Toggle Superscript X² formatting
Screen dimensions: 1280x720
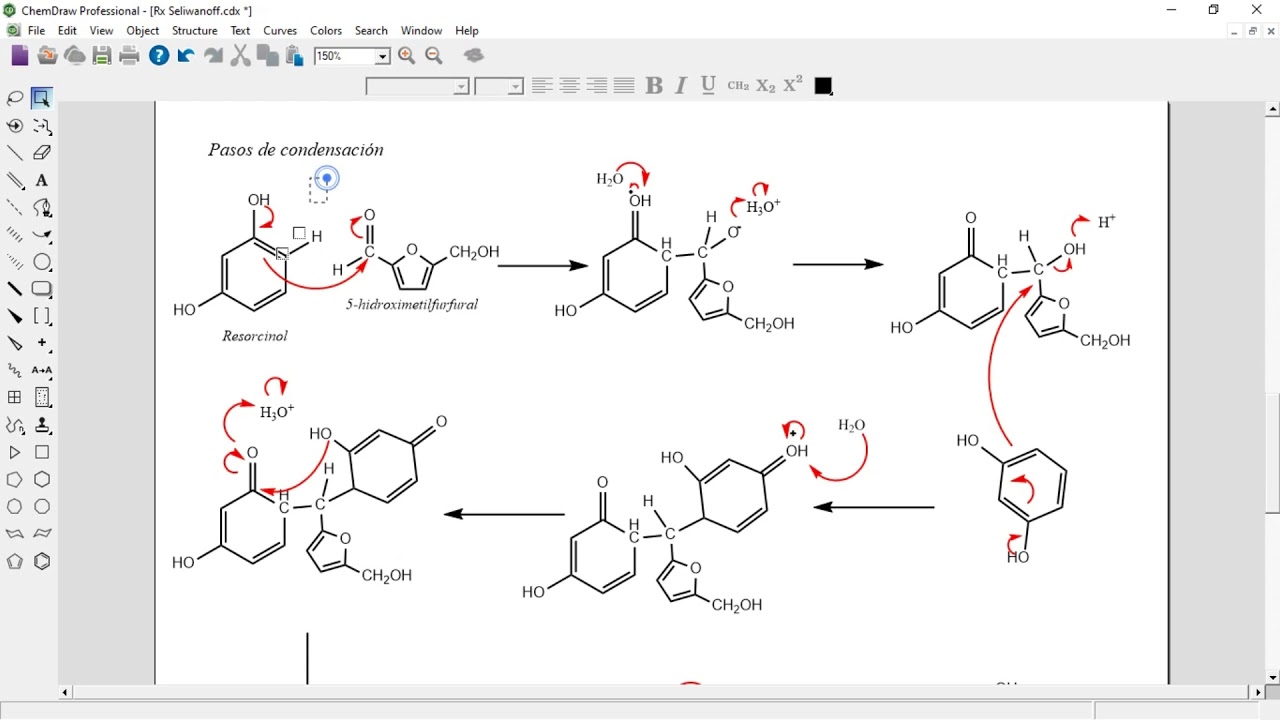[x=793, y=85]
